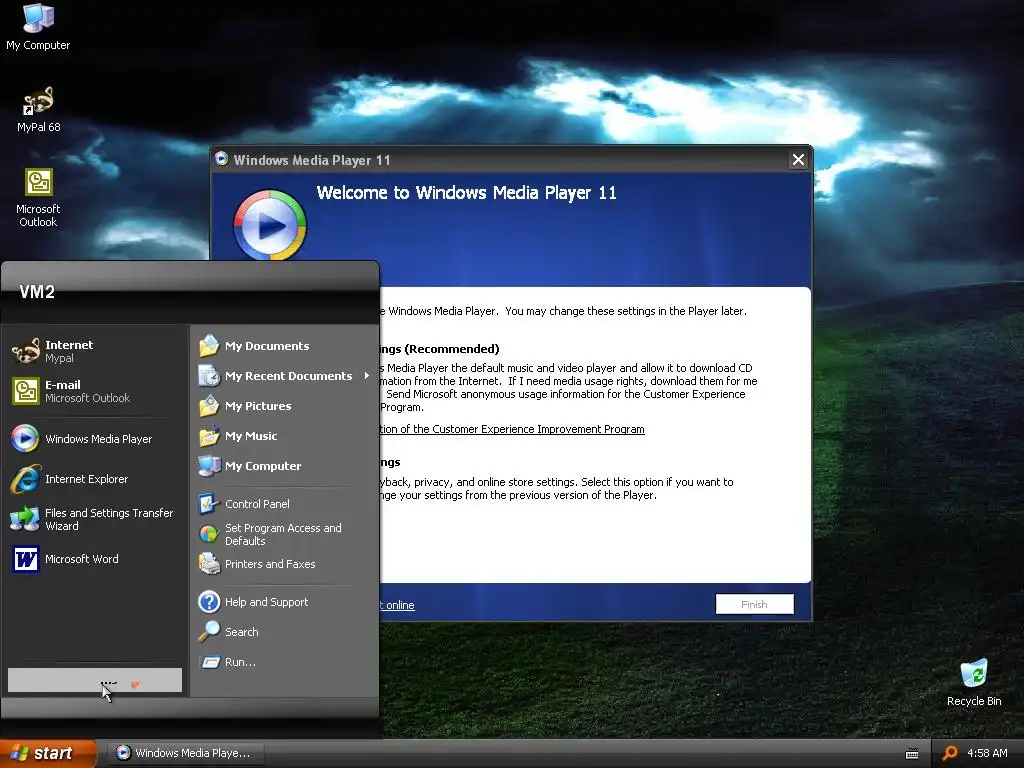Select My Computer desktop icon
This screenshot has height=768, width=1024.
pyautogui.click(x=38, y=27)
